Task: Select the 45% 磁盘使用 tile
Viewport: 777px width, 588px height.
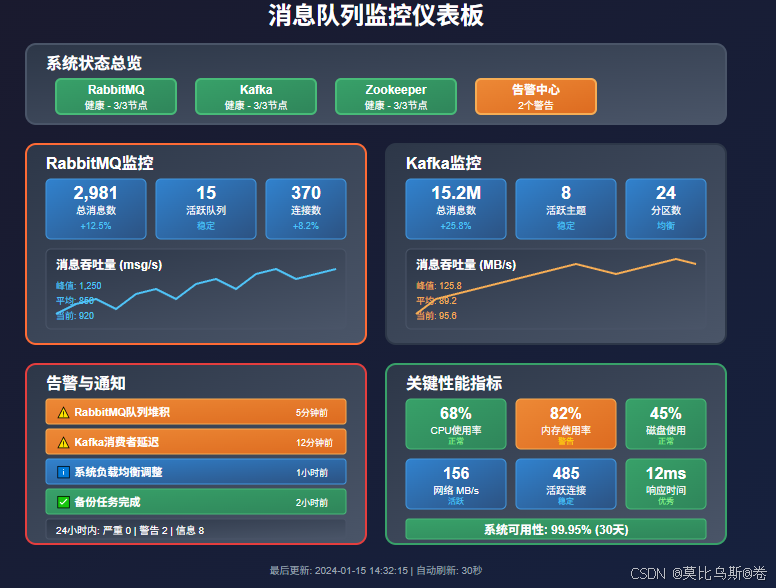Action: 666,425
